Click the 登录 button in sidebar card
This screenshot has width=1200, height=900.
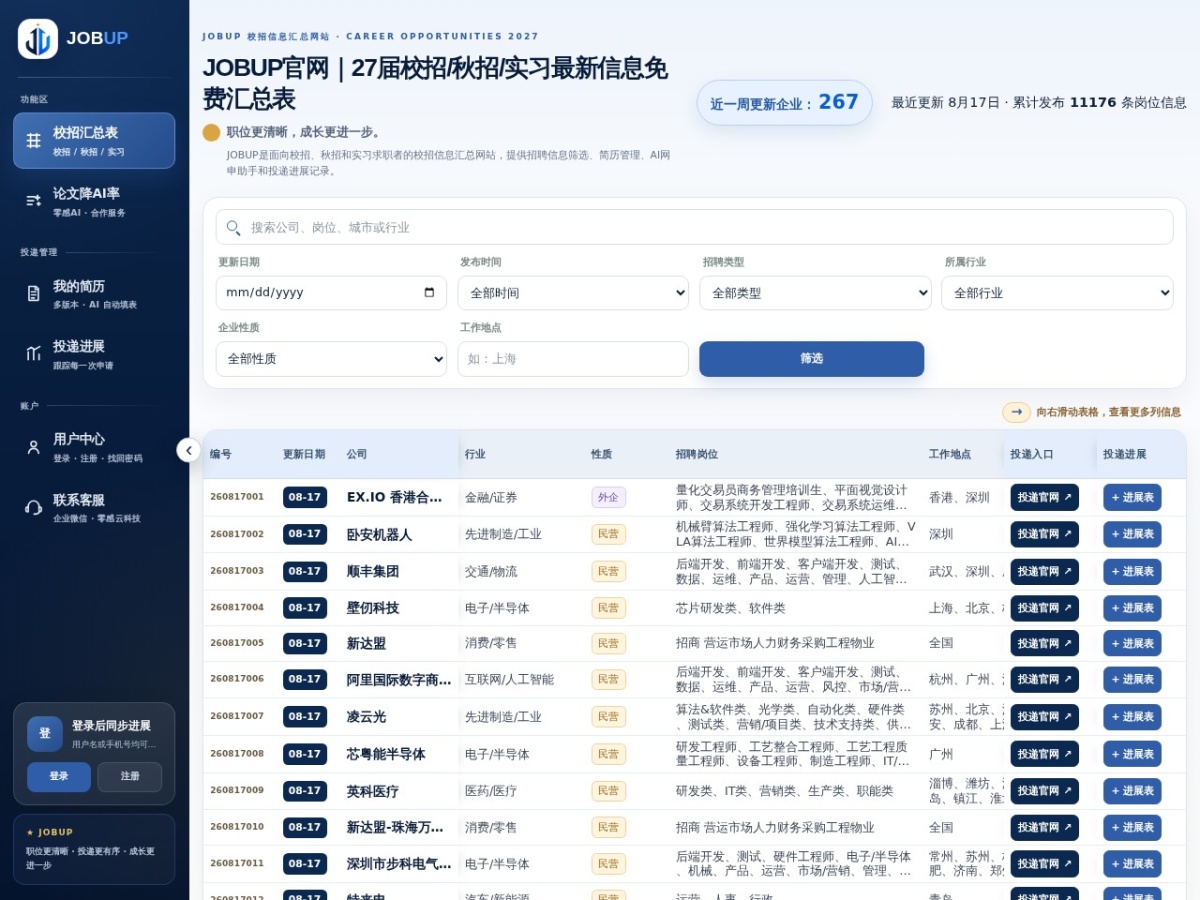(x=59, y=777)
